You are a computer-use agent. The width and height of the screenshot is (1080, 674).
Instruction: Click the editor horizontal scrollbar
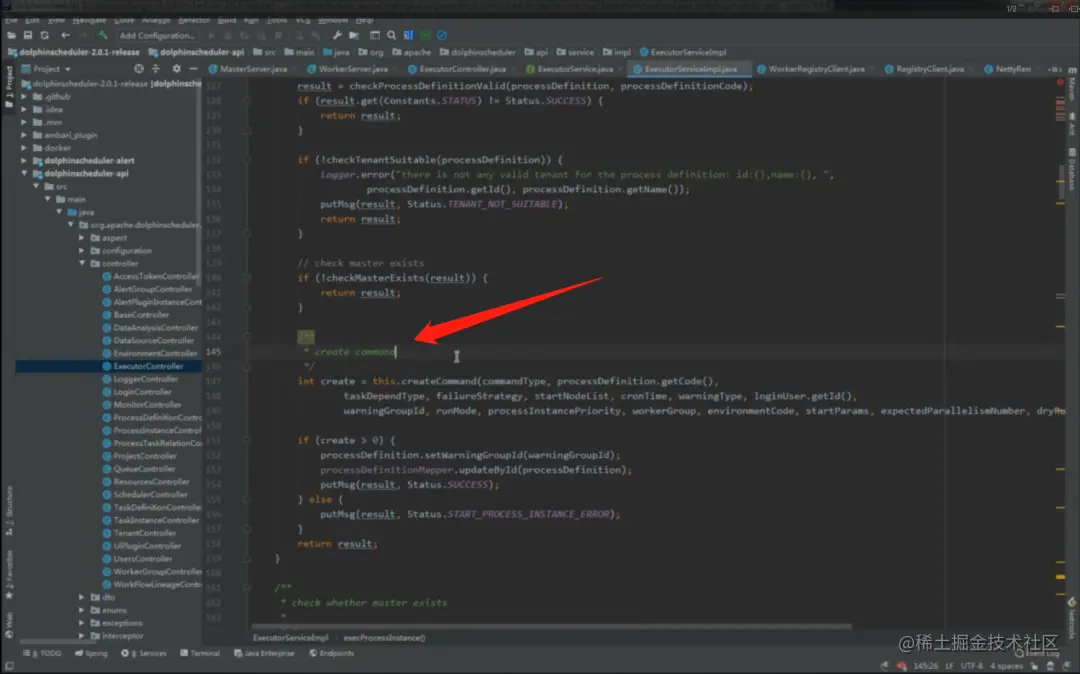[551, 627]
